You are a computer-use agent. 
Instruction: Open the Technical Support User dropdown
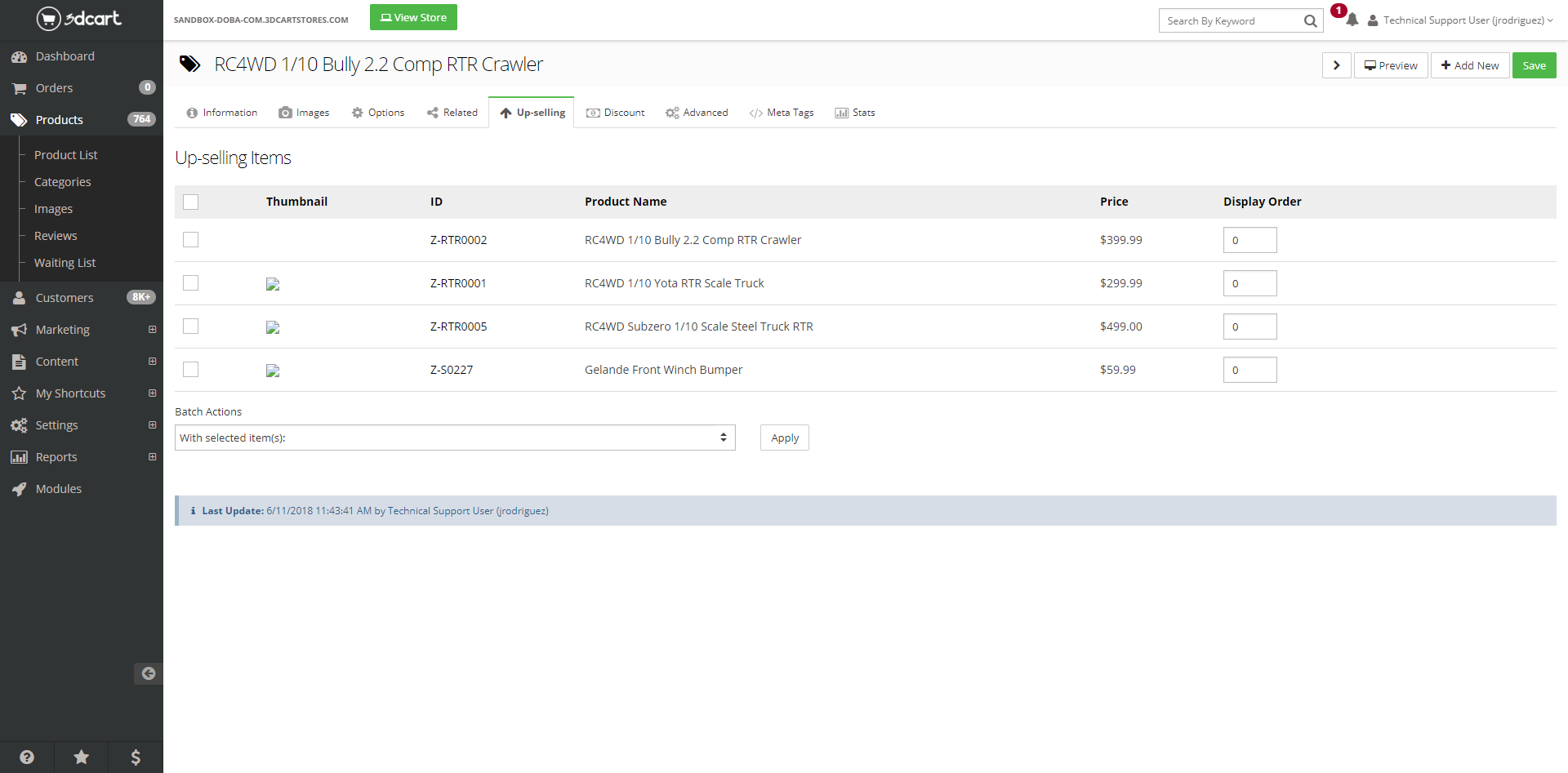[1461, 20]
